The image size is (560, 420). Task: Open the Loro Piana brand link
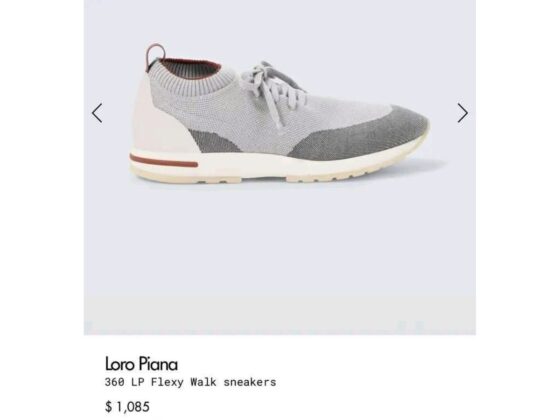coord(141,364)
